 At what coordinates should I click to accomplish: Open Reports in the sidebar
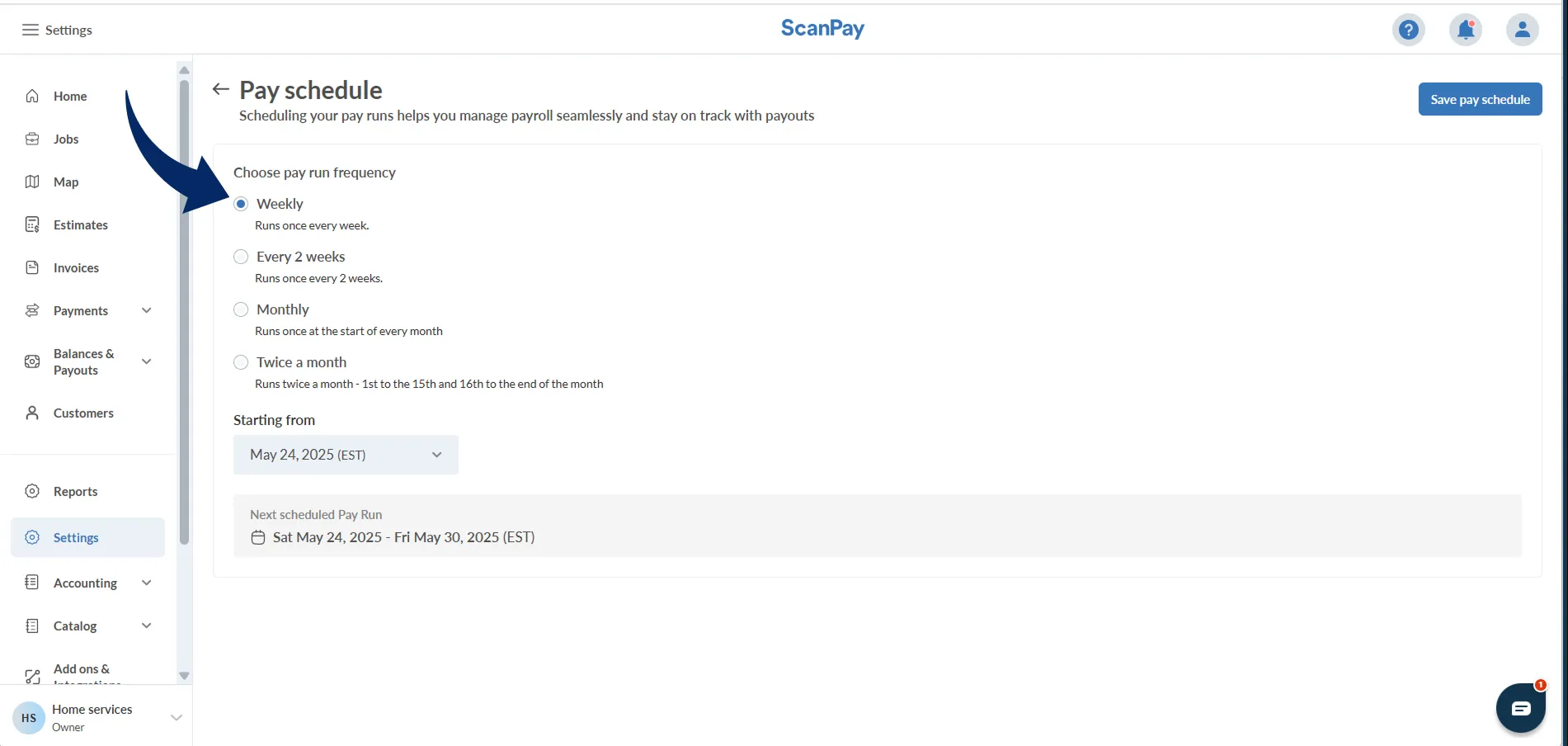point(75,491)
